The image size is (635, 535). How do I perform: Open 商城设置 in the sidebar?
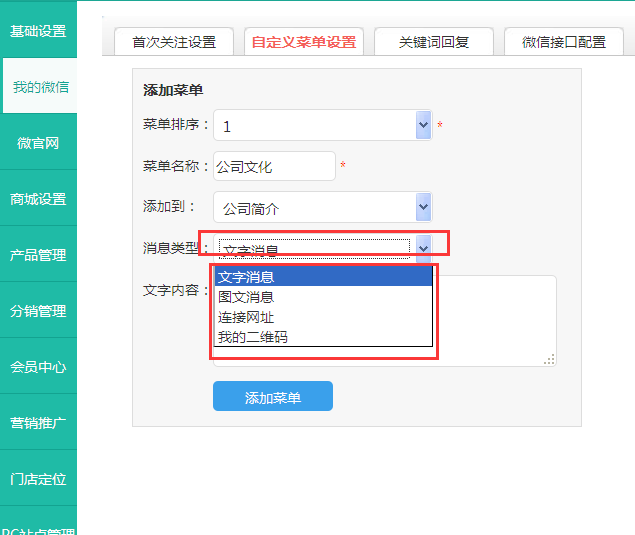click(38, 199)
